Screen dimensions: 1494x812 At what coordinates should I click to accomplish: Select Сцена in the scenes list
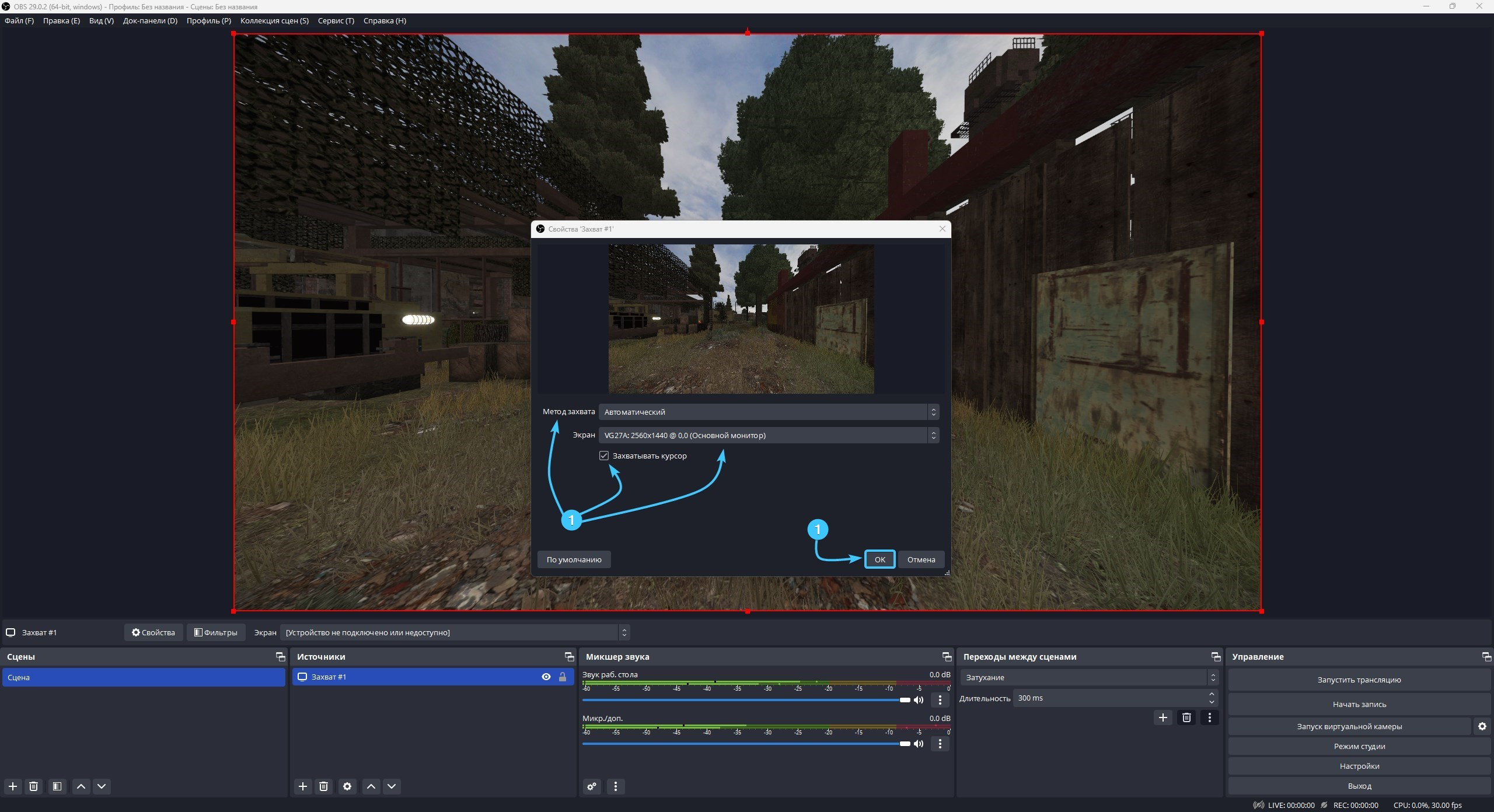click(x=144, y=677)
